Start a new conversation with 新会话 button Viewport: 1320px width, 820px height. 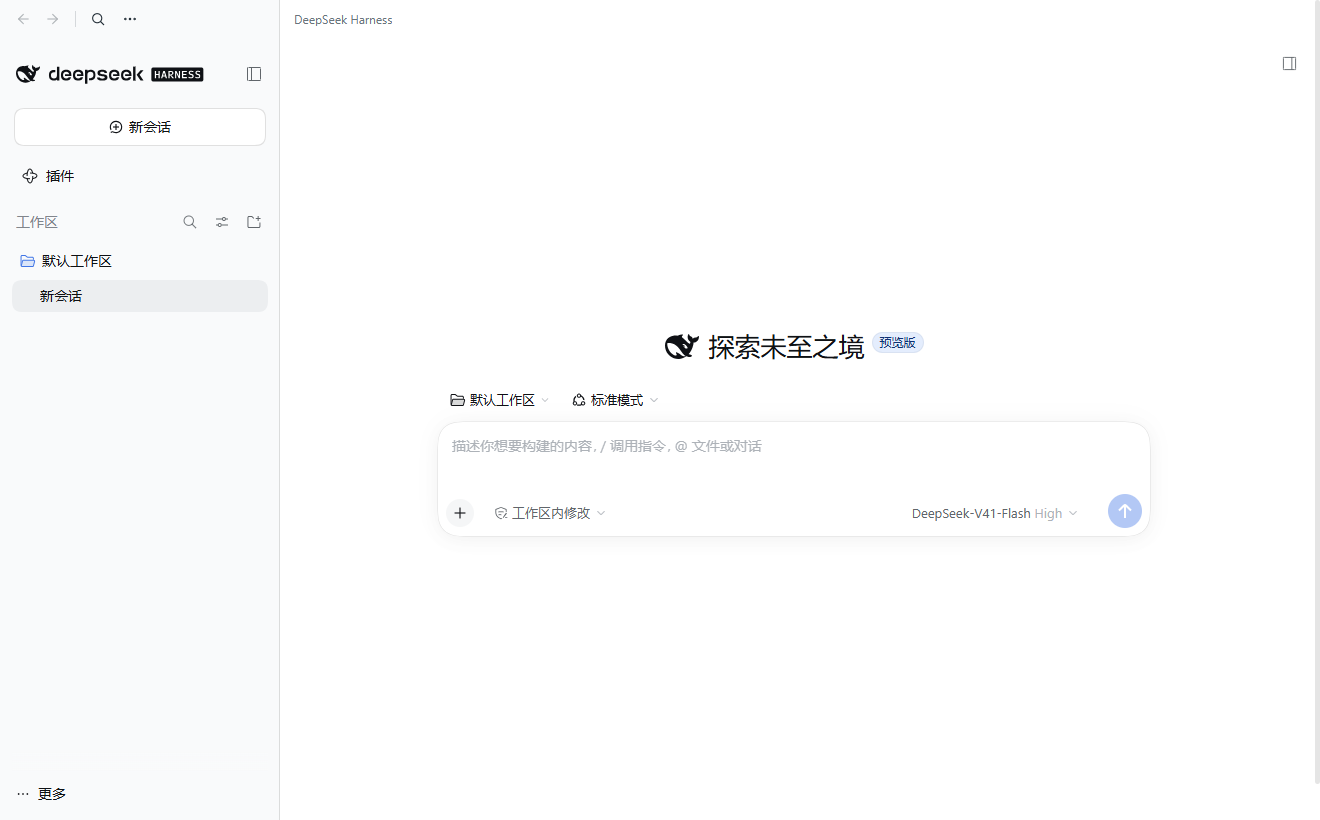[x=140, y=127]
